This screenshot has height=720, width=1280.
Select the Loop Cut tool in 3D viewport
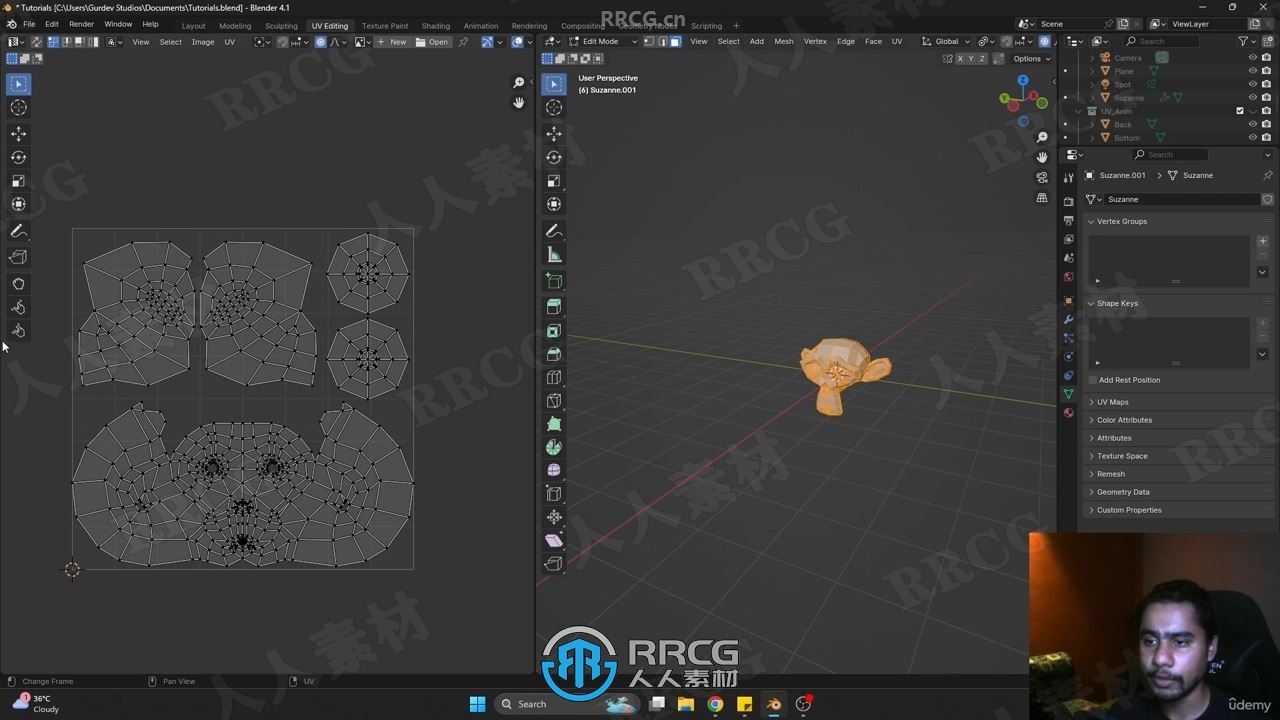coord(554,378)
